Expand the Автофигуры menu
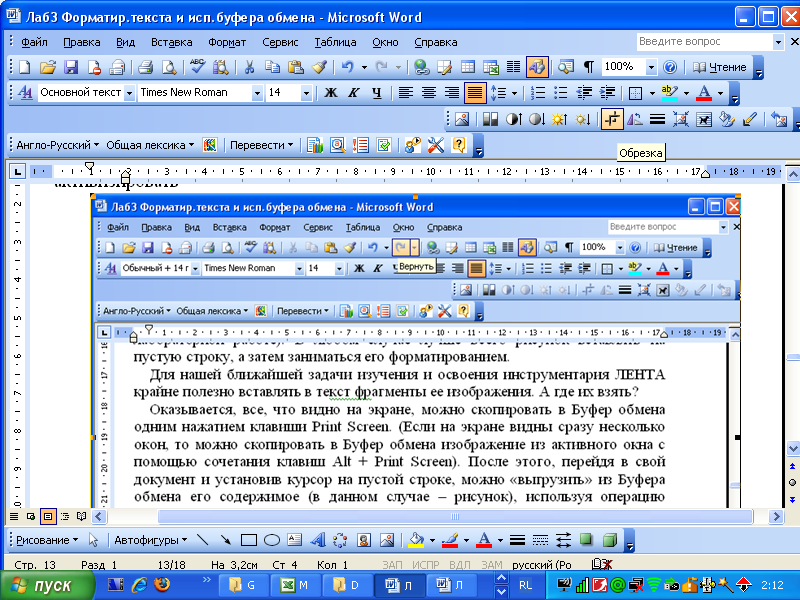Image resolution: width=800 pixels, height=600 pixels. 151,540
